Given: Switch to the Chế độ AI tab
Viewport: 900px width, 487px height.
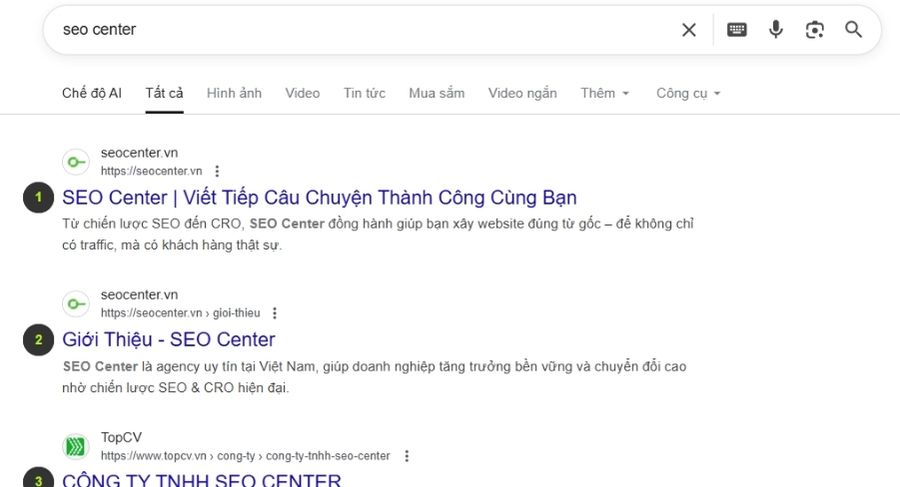Looking at the screenshot, I should [x=92, y=93].
